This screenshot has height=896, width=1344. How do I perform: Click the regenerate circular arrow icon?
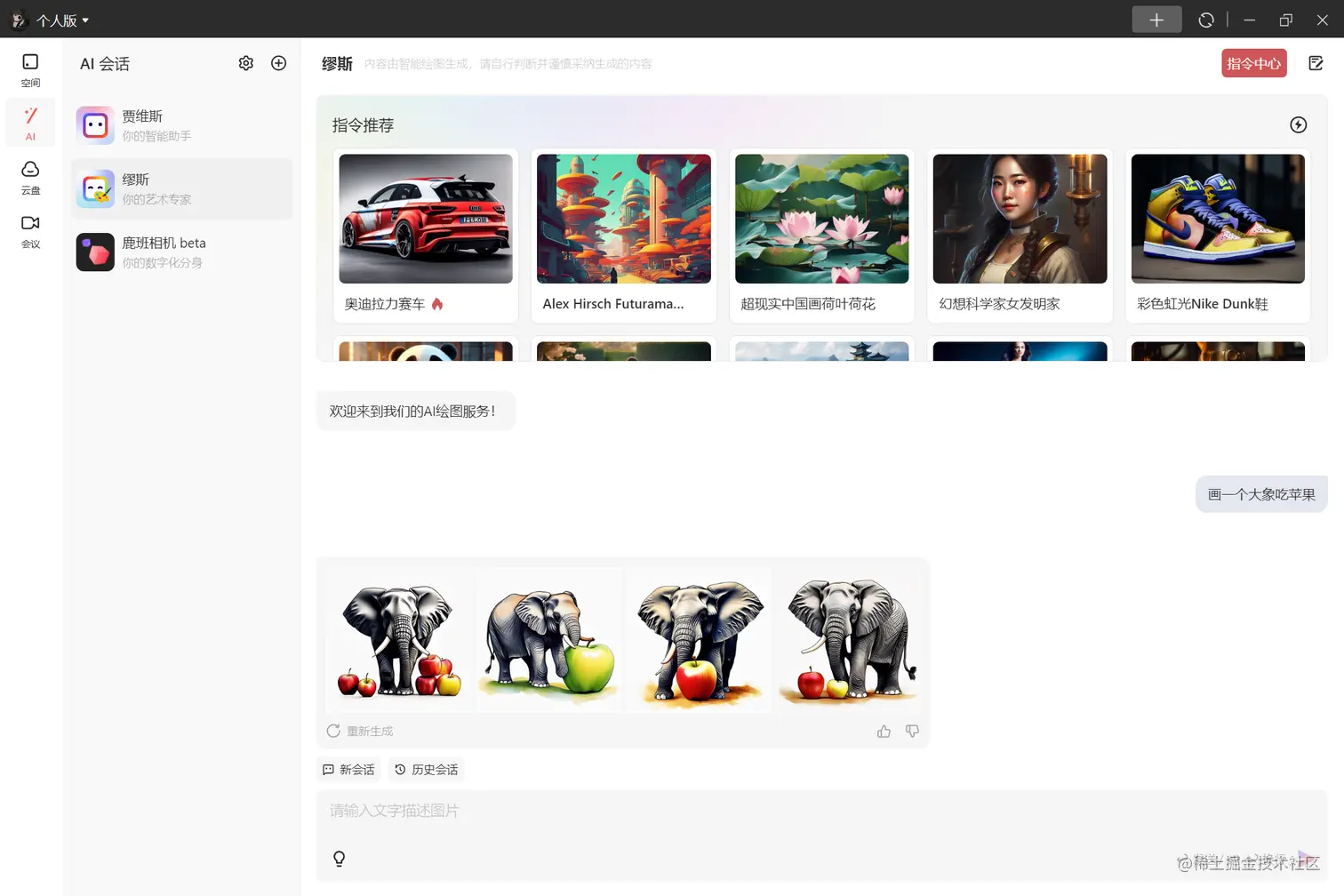(333, 731)
